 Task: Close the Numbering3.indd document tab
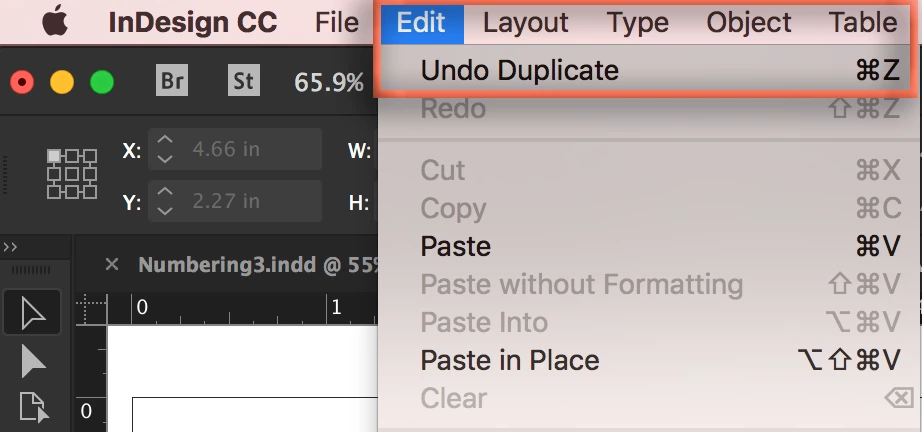pos(112,264)
